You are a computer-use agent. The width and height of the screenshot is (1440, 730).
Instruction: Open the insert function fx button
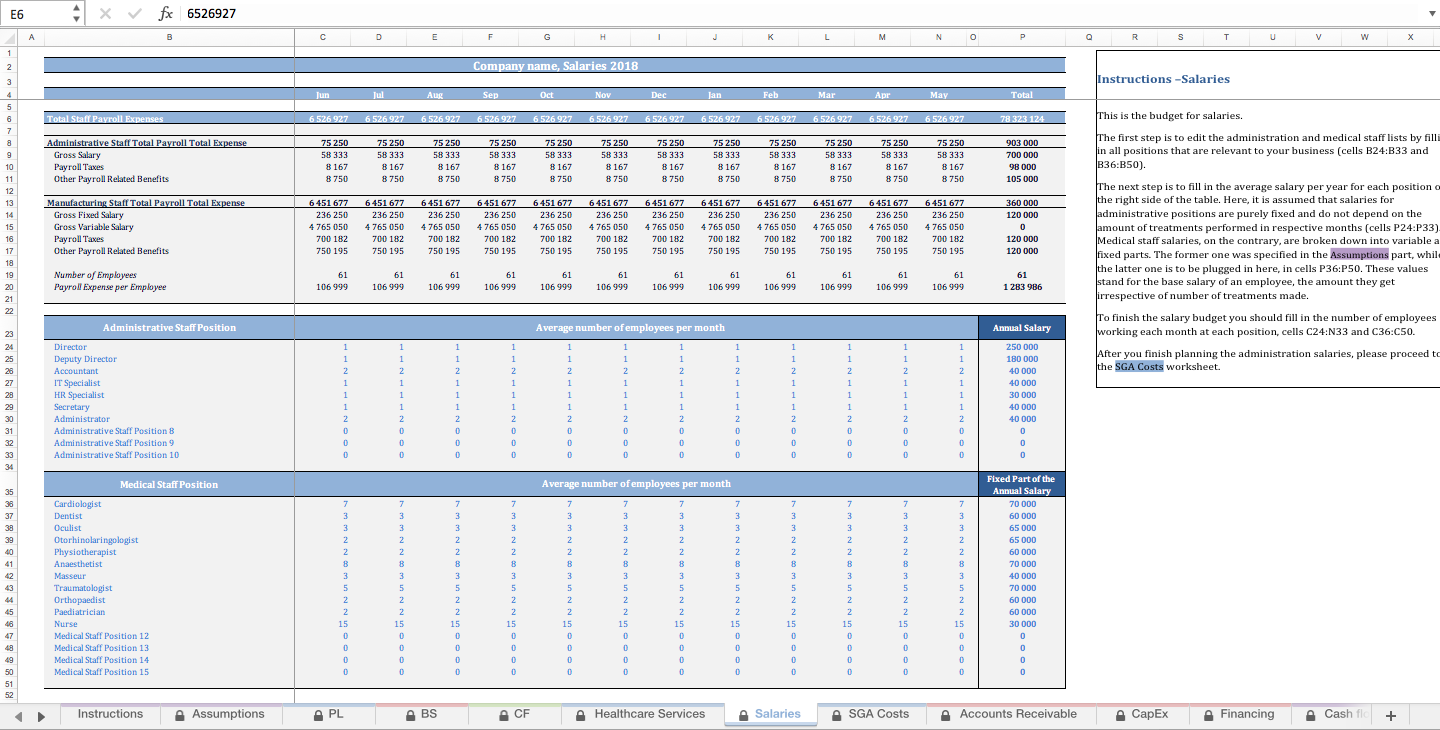pyautogui.click(x=166, y=14)
